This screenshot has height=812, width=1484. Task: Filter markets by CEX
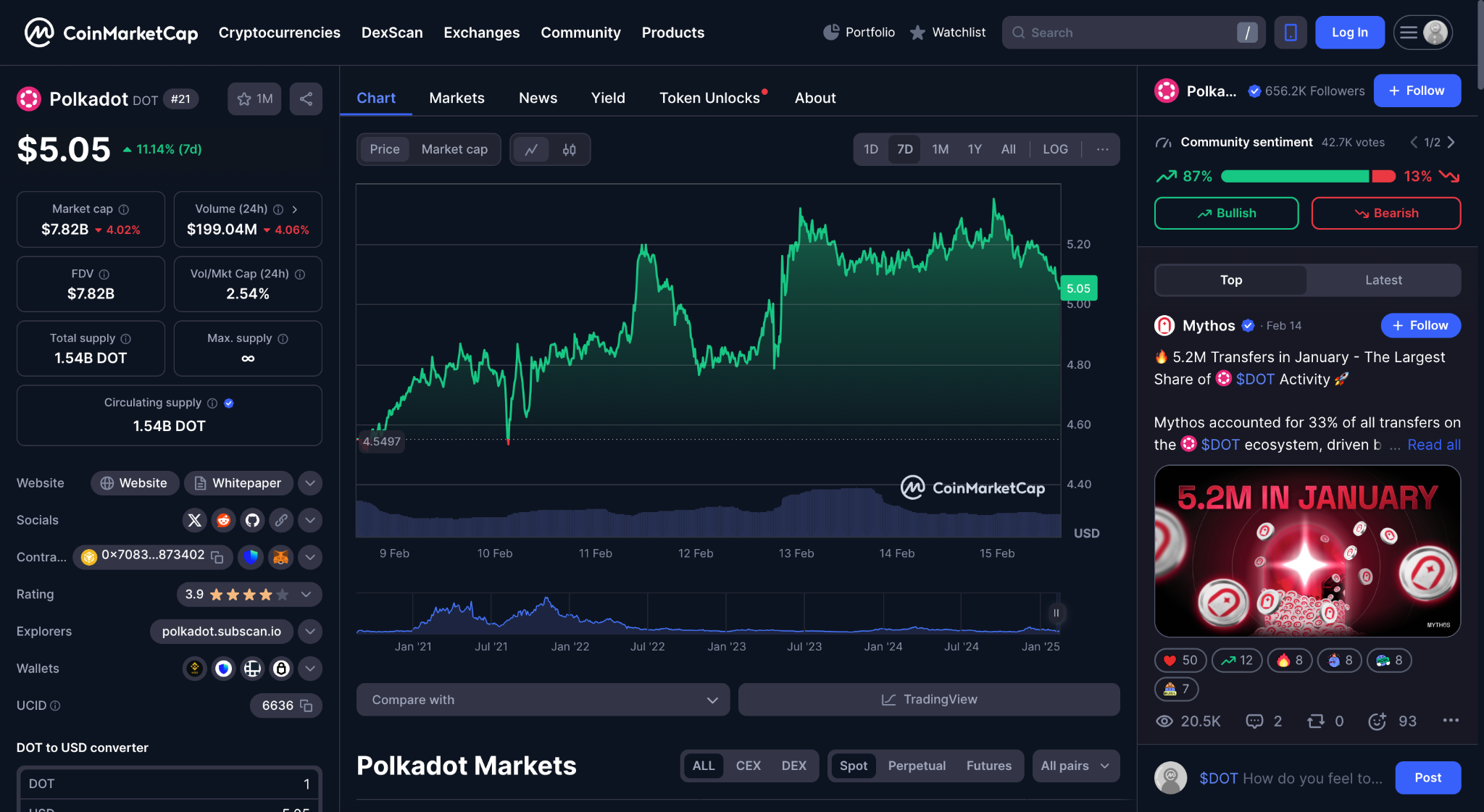(748, 766)
